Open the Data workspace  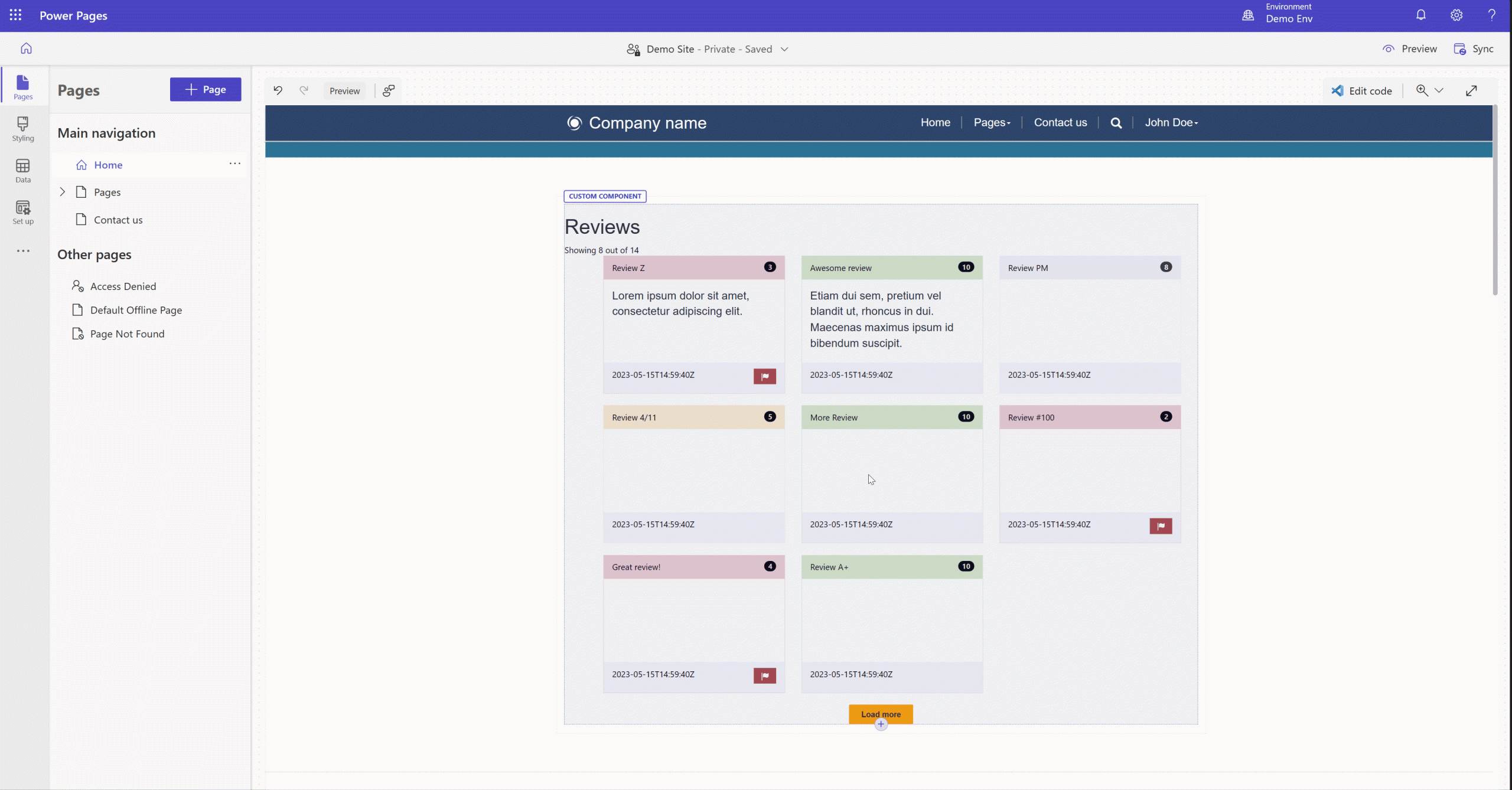click(22, 171)
